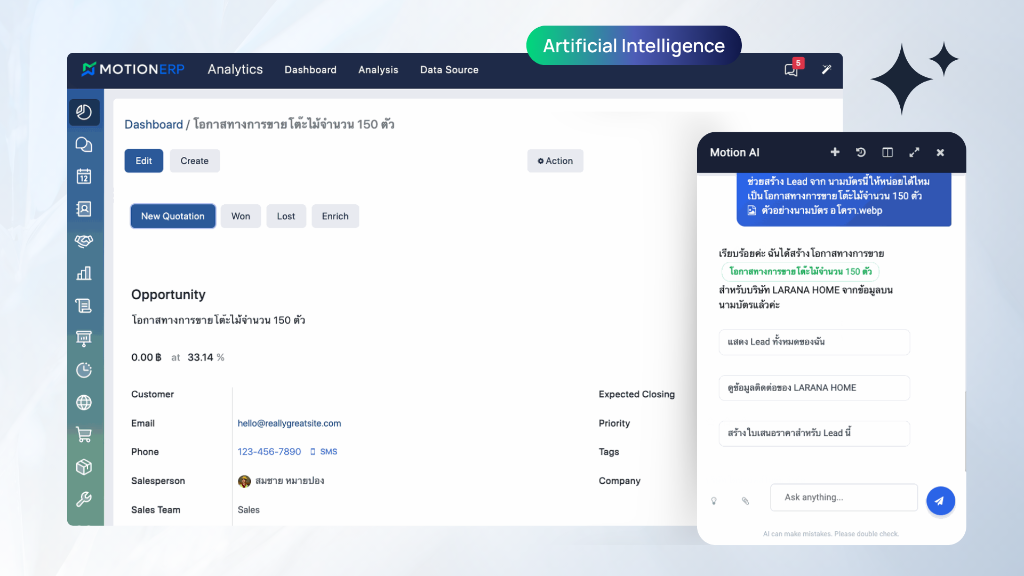Click the Expected Closing label

pos(637,394)
